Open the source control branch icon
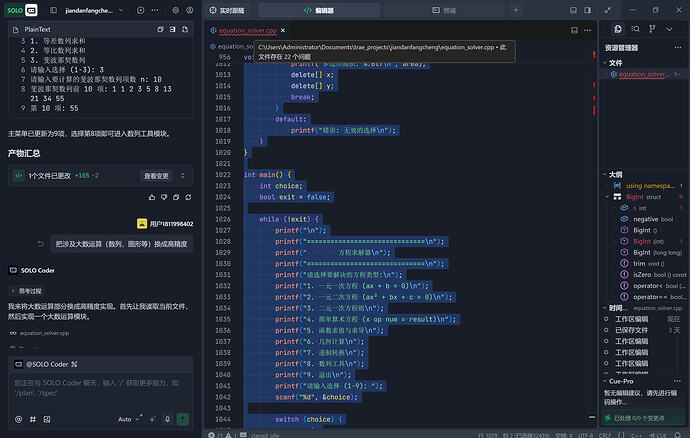690x438 pixels. pyautogui.click(x=652, y=29)
